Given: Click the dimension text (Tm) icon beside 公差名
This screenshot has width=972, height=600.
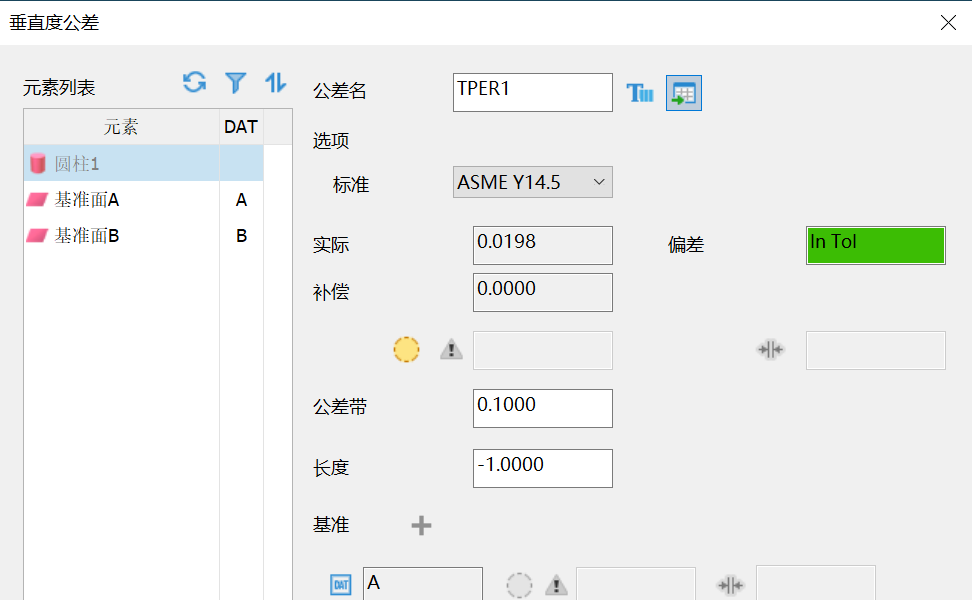Looking at the screenshot, I should (x=640, y=92).
